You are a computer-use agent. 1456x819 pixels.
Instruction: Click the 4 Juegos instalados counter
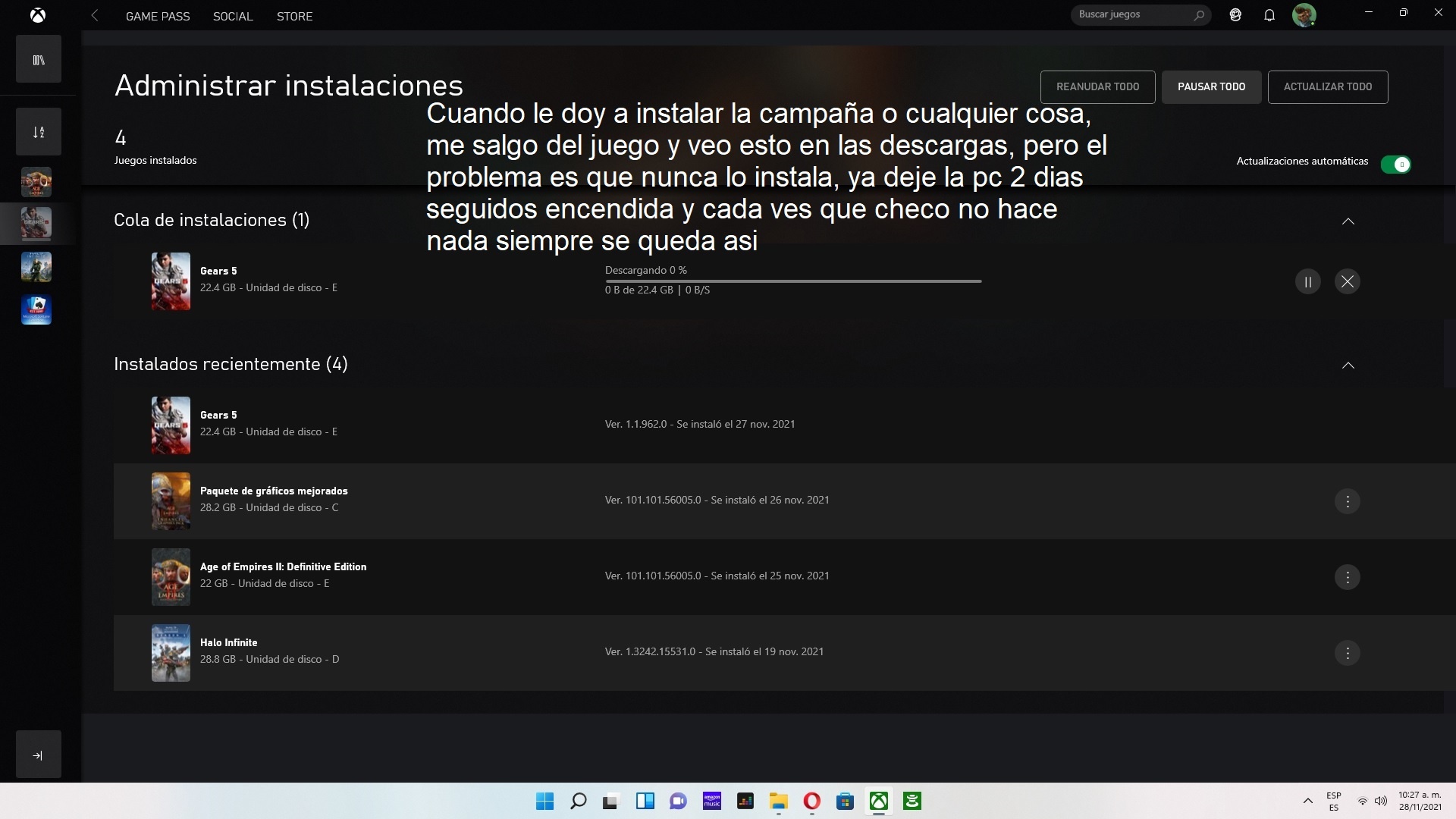[155, 147]
